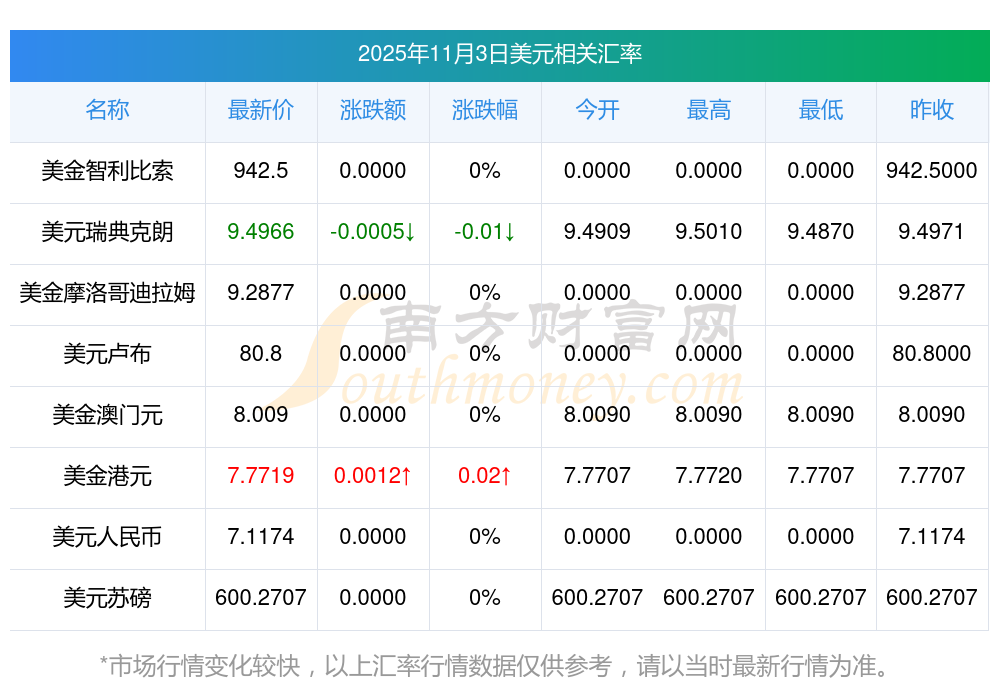Open the 美元卢布 currency pair
1000x697 pixels.
[x=107, y=354]
